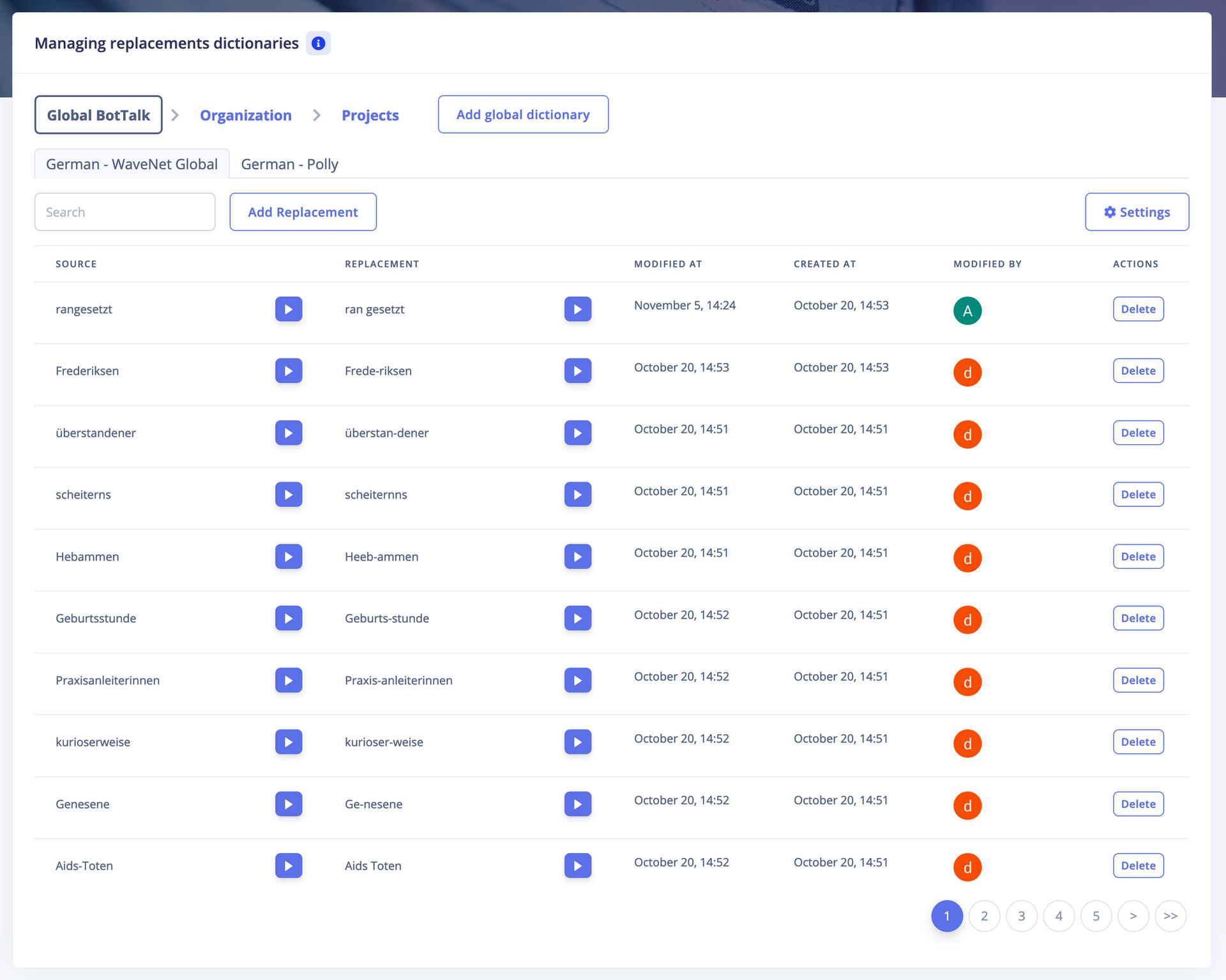This screenshot has height=980, width=1226.
Task: Play replacement audio for ran gesetzt
Action: pos(578,309)
